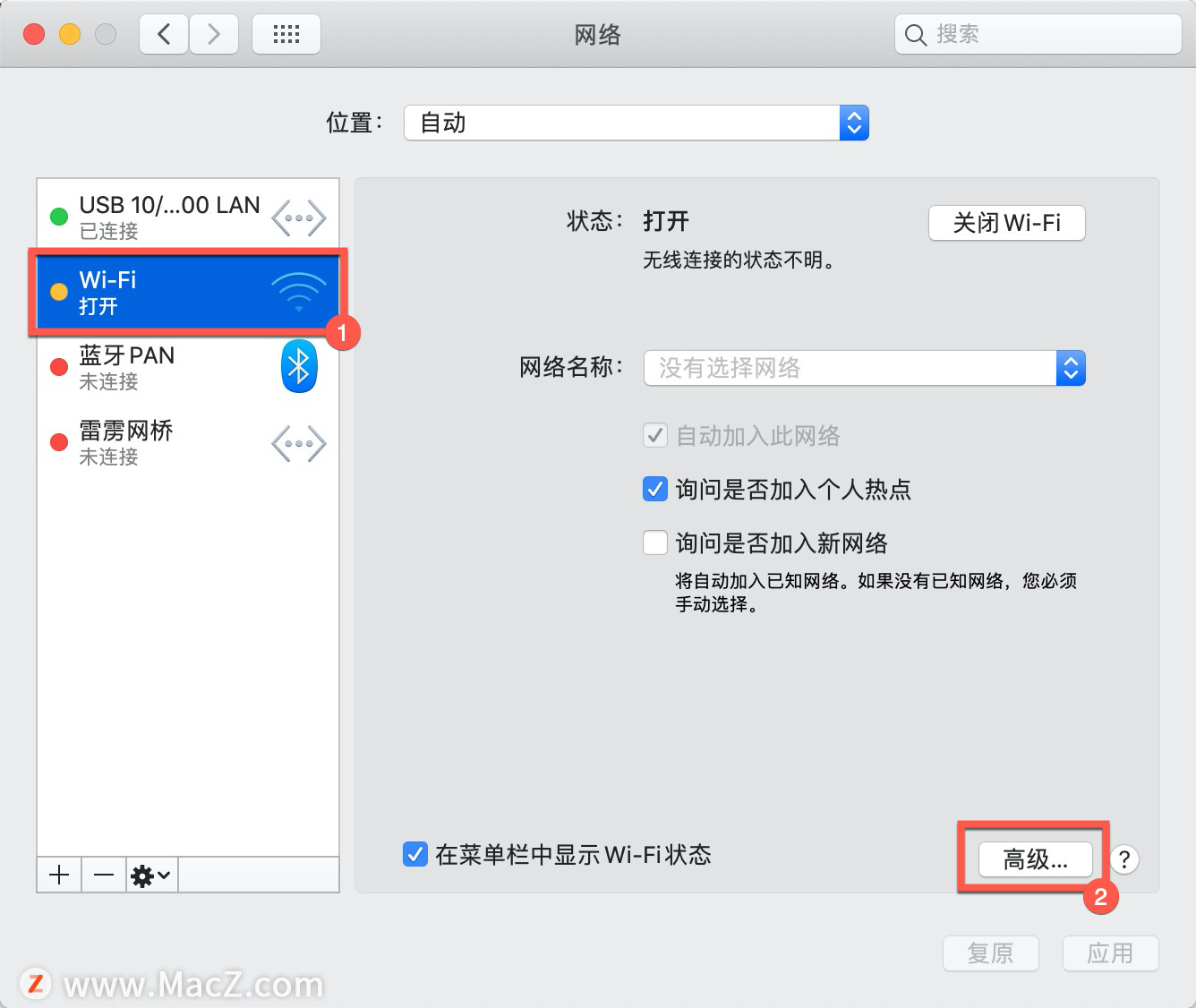Screen dimensions: 1196x1008
Task: Click the 关闭 Wi-Fi button
Action: tap(1006, 223)
